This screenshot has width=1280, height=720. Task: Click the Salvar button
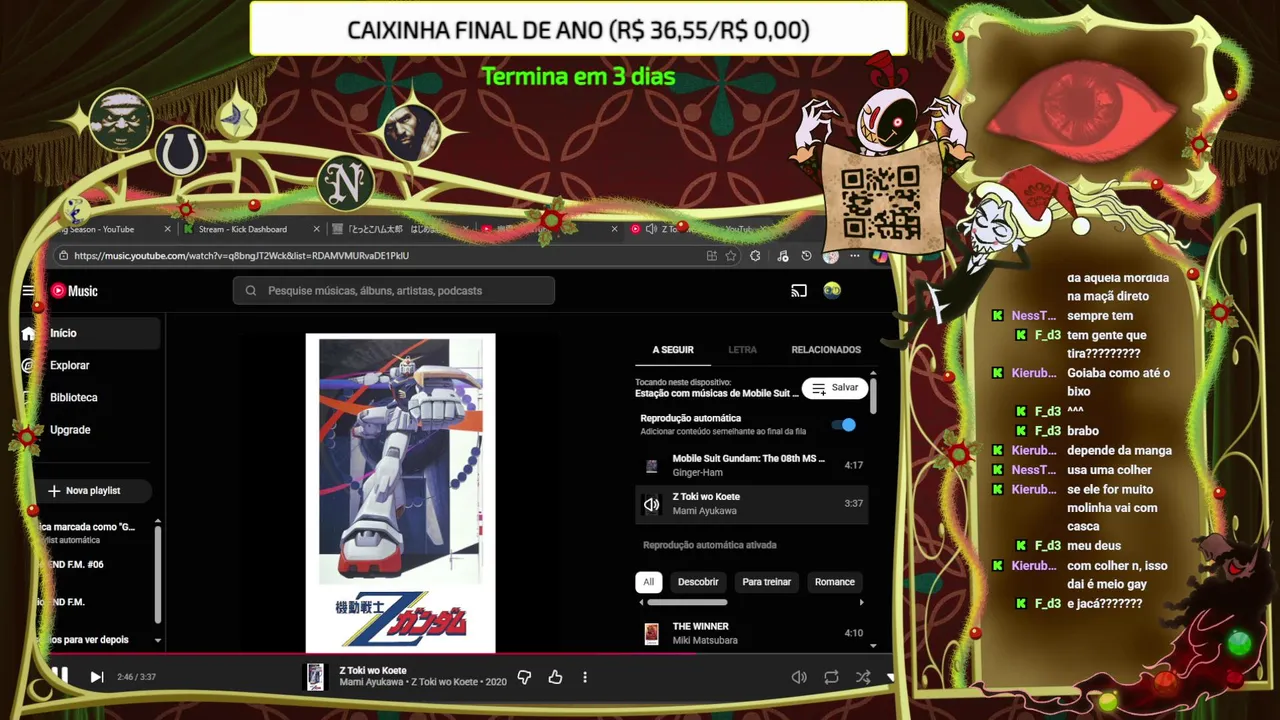[x=835, y=388]
